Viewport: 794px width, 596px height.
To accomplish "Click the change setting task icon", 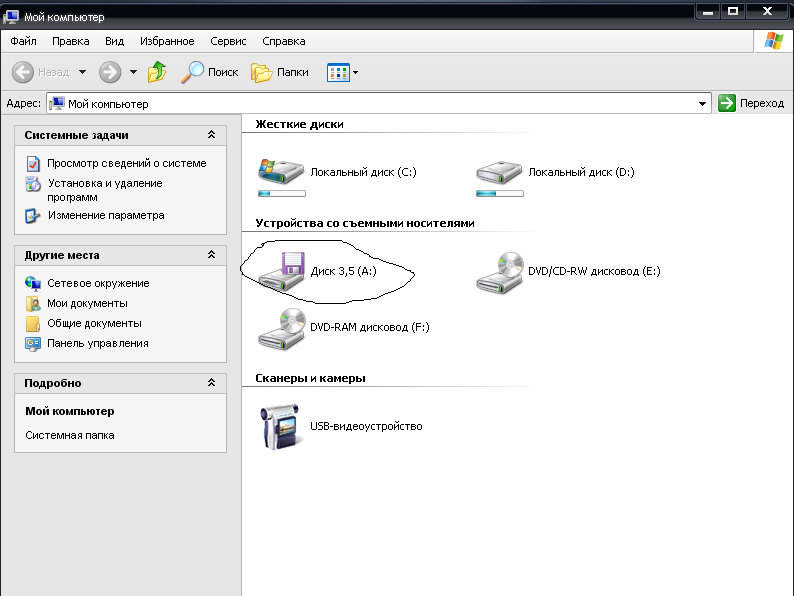I will coord(32,216).
